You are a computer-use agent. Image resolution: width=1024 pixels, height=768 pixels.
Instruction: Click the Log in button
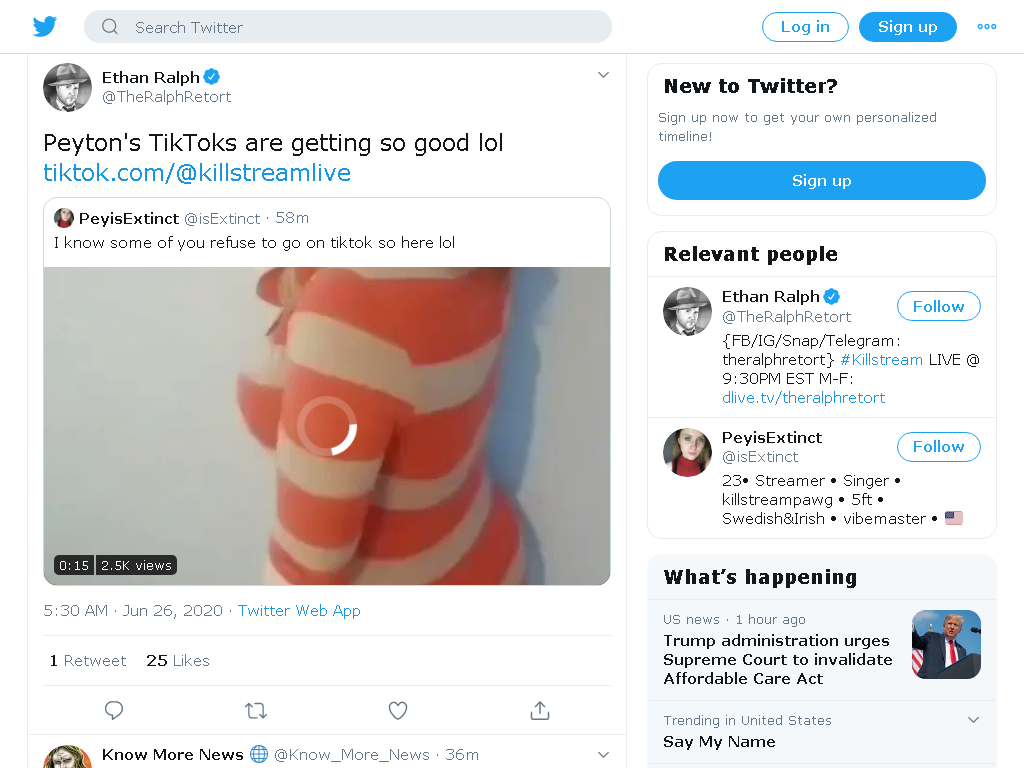[805, 27]
